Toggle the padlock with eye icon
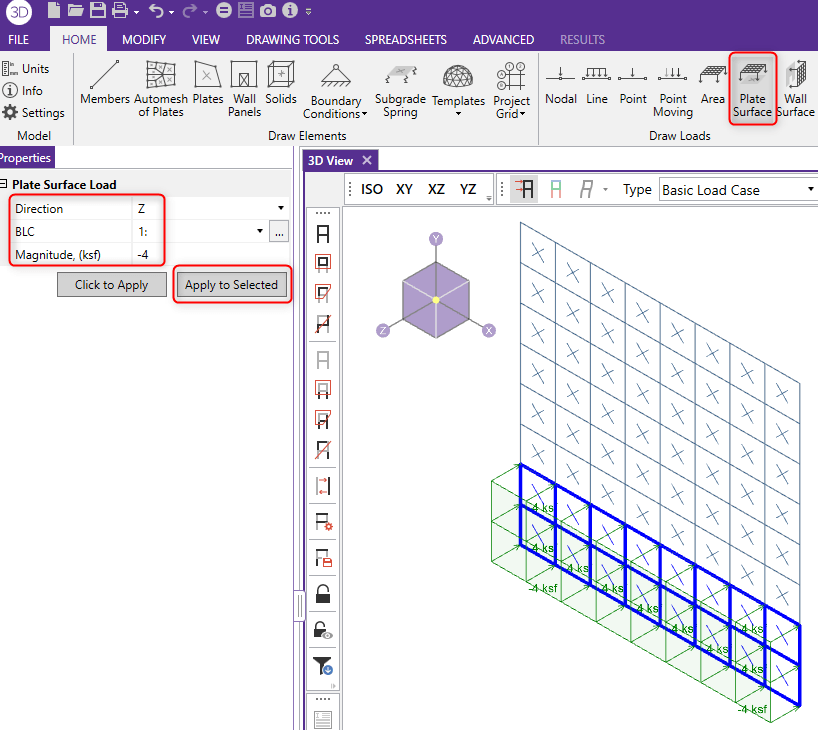 (x=323, y=629)
